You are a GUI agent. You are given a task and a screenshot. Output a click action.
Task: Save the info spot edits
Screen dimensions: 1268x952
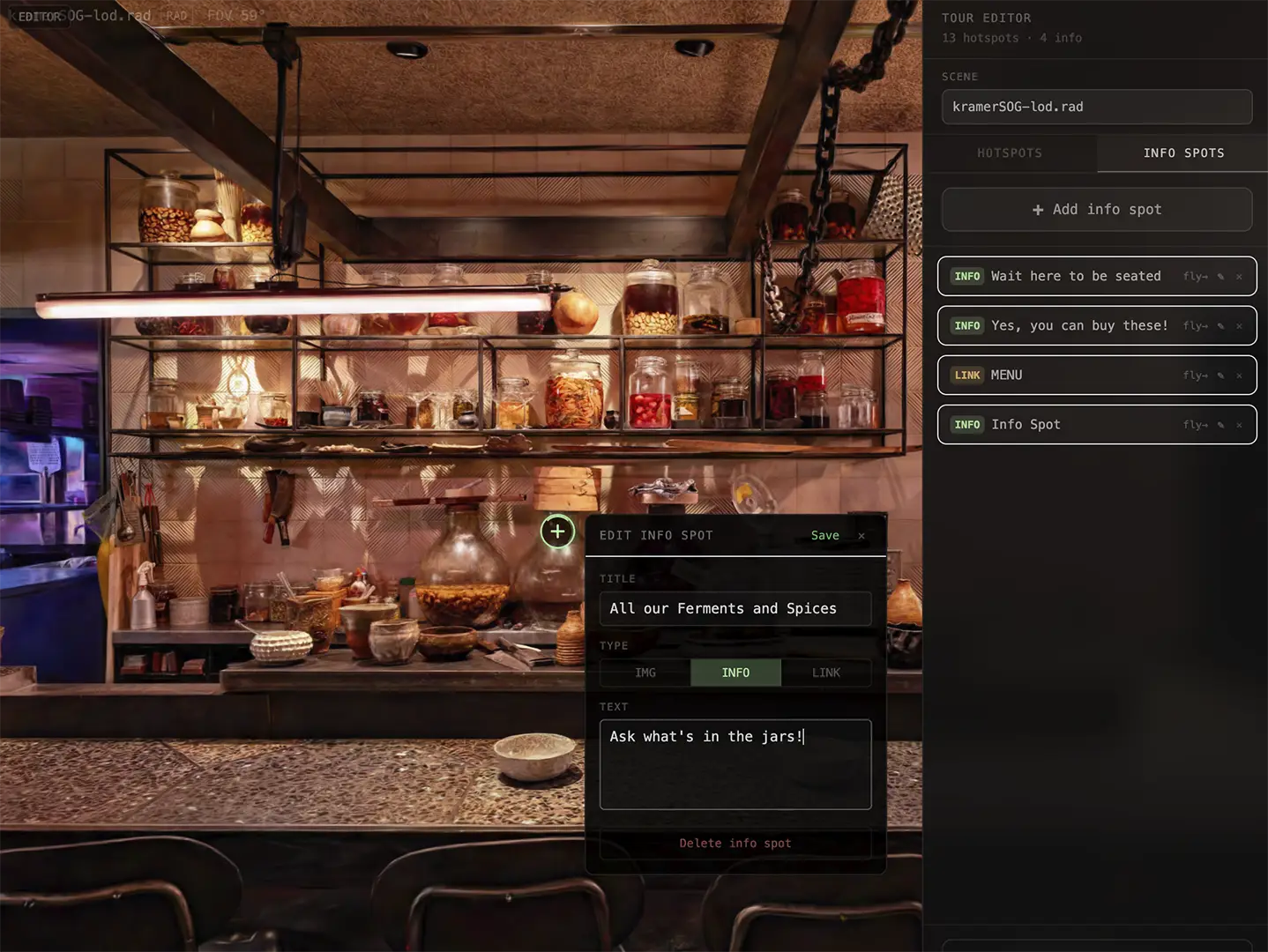coord(824,536)
